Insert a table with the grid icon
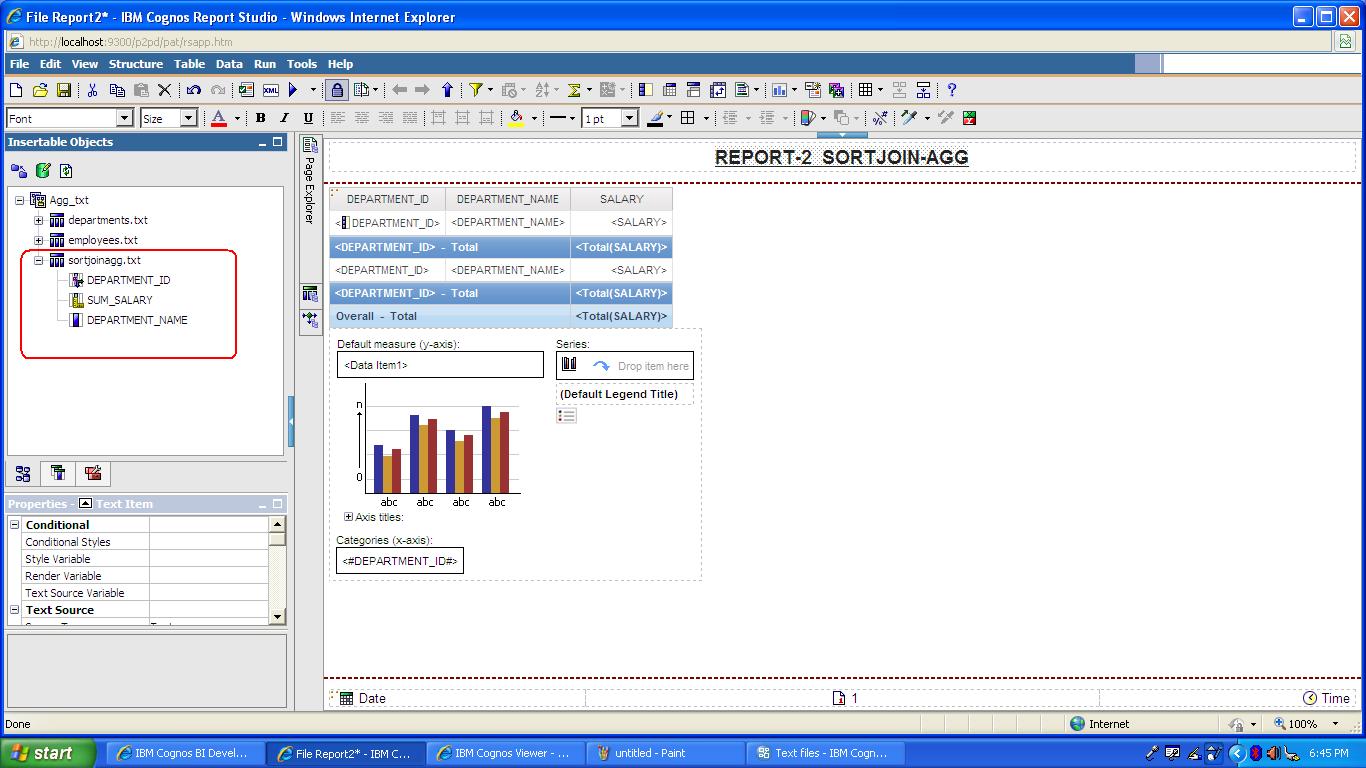The width and height of the screenshot is (1366, 768). pyautogui.click(x=866, y=90)
